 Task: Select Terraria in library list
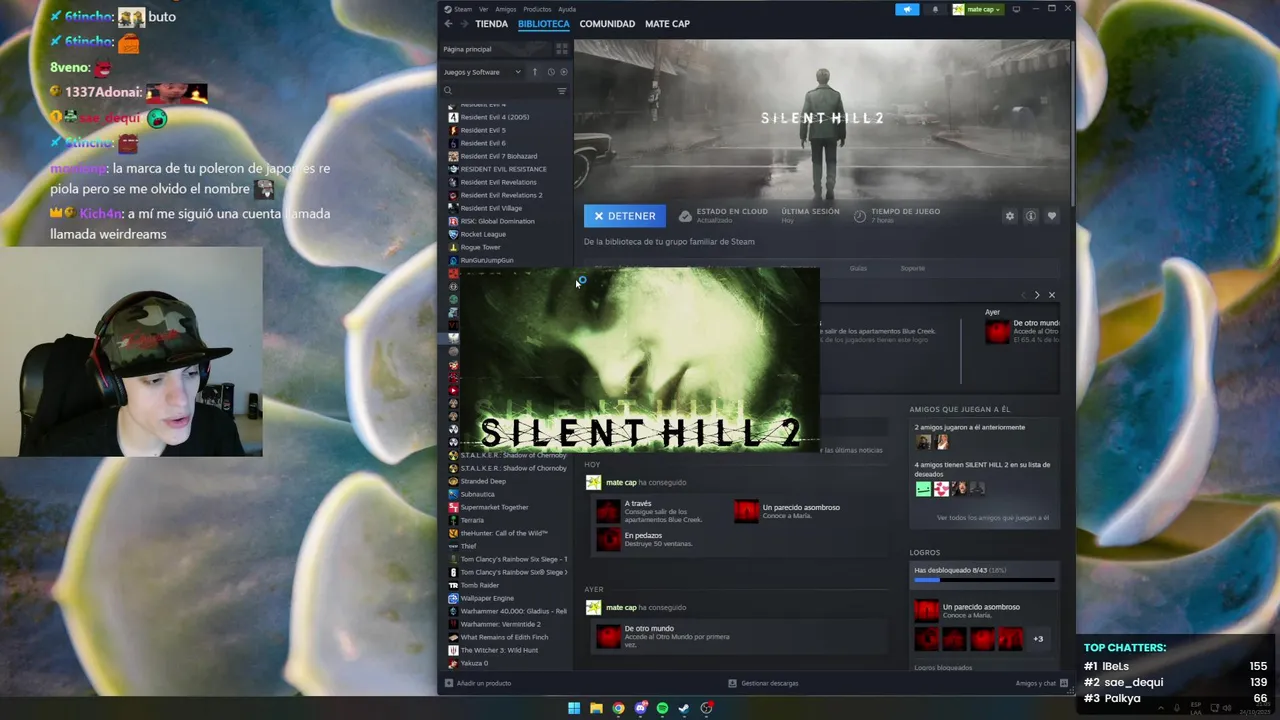(472, 520)
